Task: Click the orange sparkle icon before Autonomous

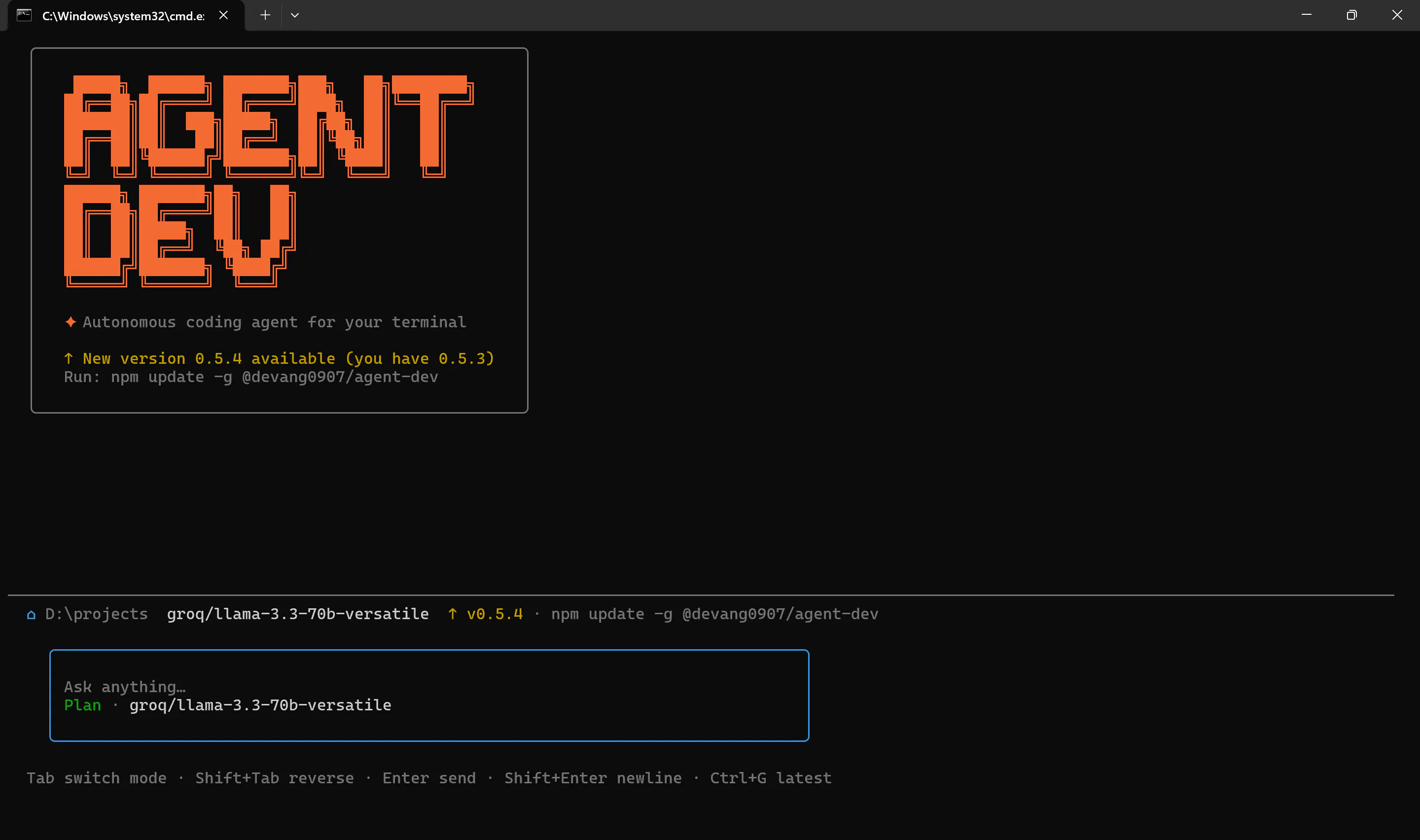Action: tap(70, 322)
